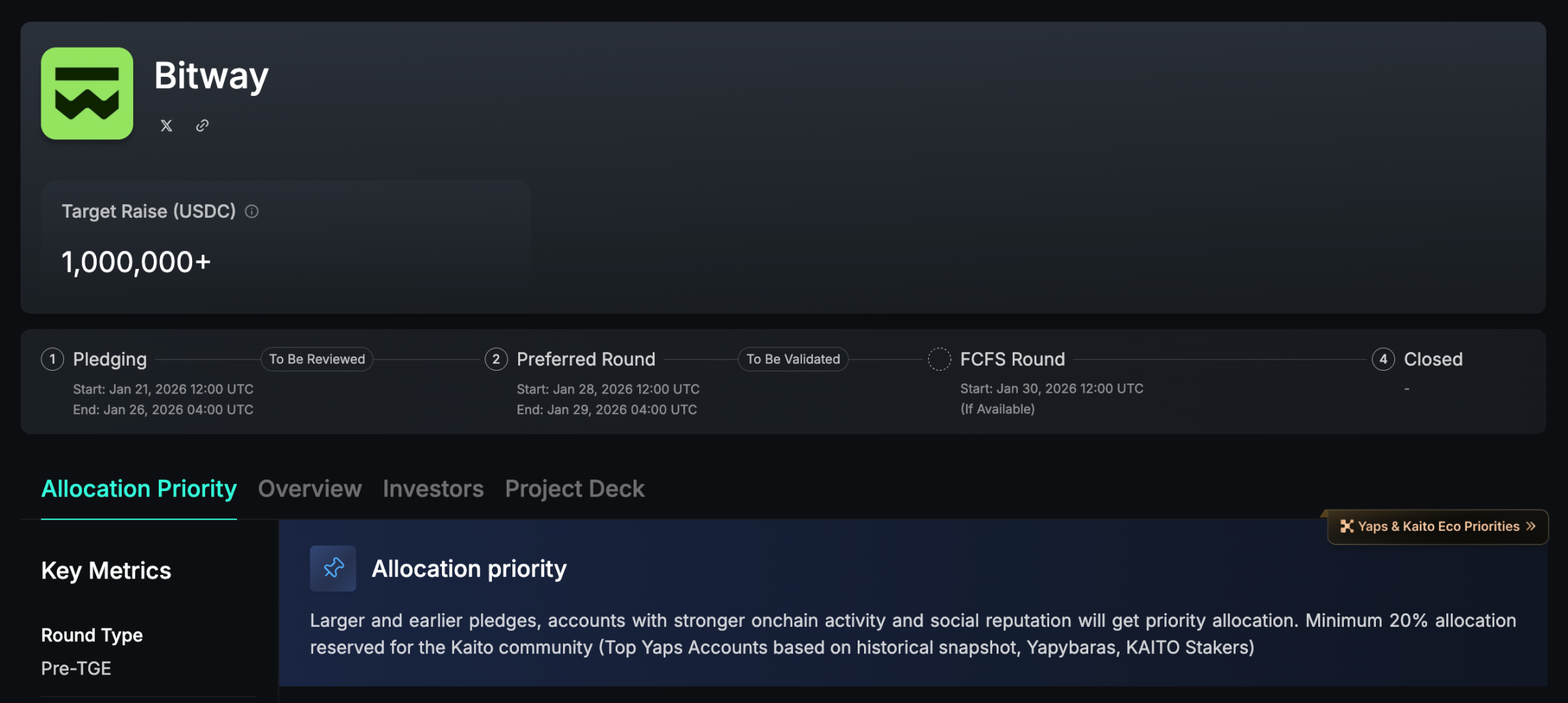Screen dimensions: 1568x703
Task: Click the blue pin icon
Action: click(x=333, y=569)
